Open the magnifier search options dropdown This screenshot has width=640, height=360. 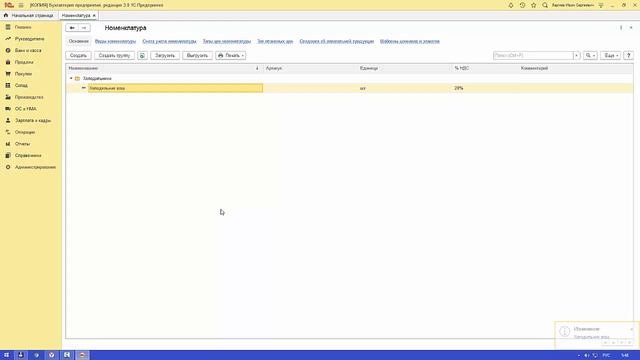point(590,55)
